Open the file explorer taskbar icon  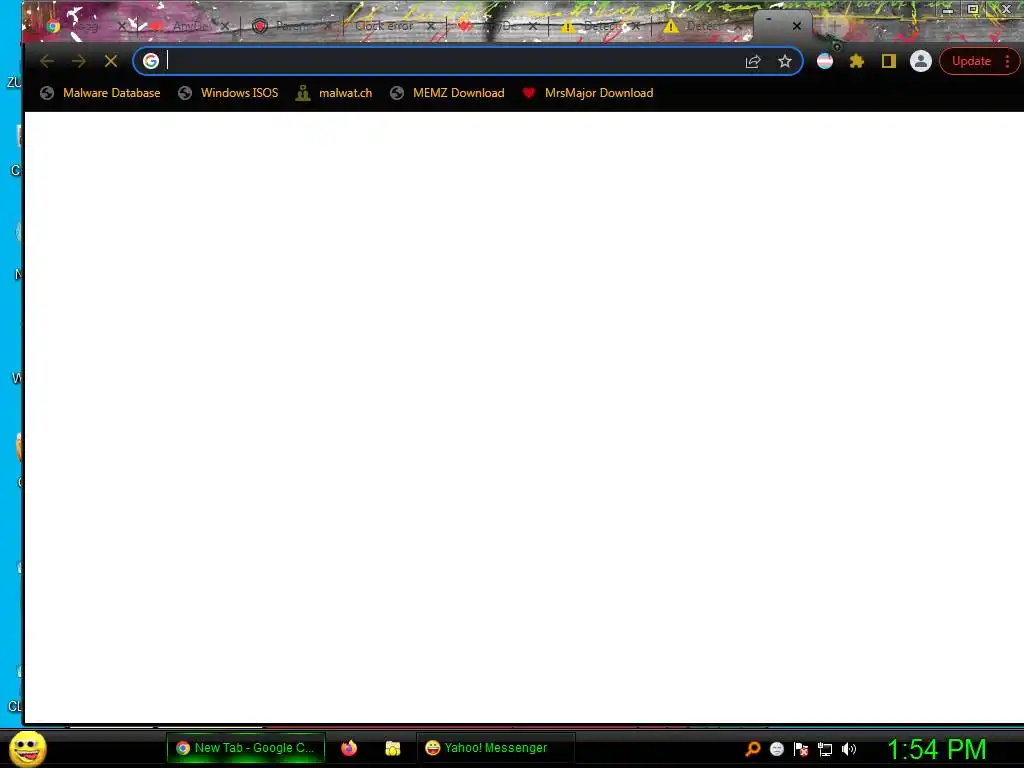point(392,748)
